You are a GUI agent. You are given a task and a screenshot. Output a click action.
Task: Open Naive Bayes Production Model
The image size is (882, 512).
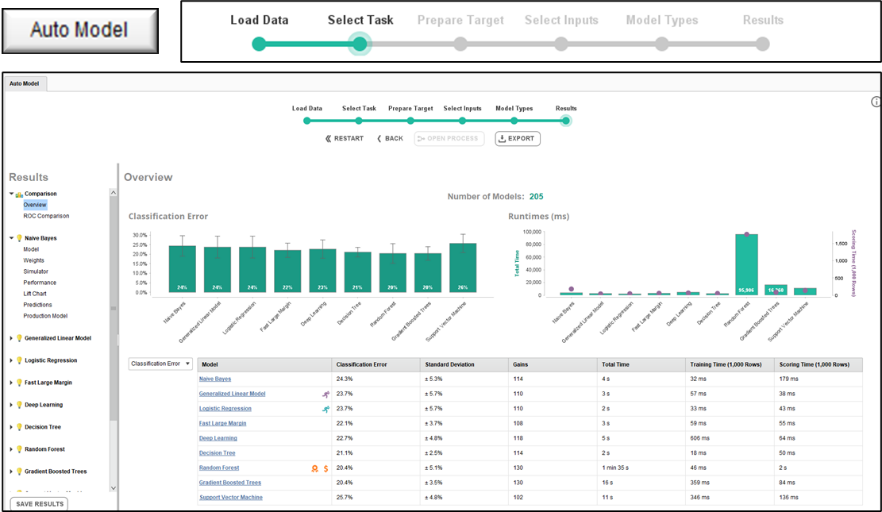[x=46, y=316]
